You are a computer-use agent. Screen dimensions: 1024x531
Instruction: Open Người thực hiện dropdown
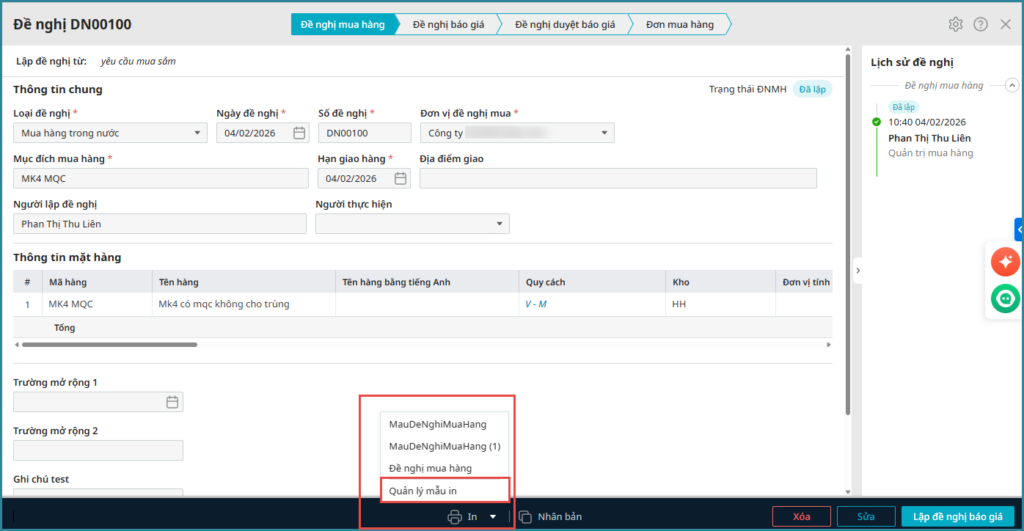pos(499,223)
